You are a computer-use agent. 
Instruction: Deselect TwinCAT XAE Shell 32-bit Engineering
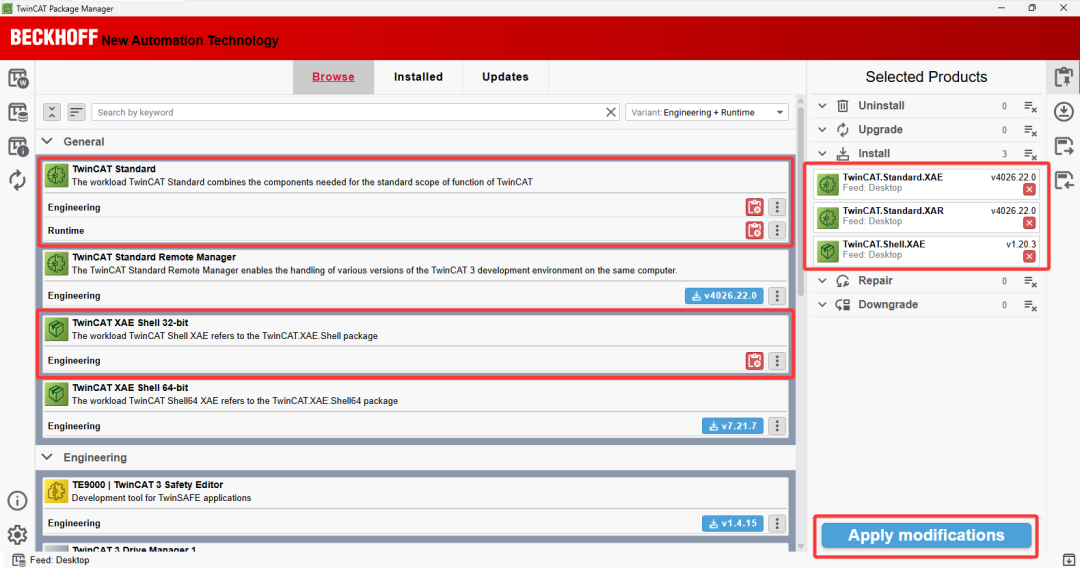(755, 360)
